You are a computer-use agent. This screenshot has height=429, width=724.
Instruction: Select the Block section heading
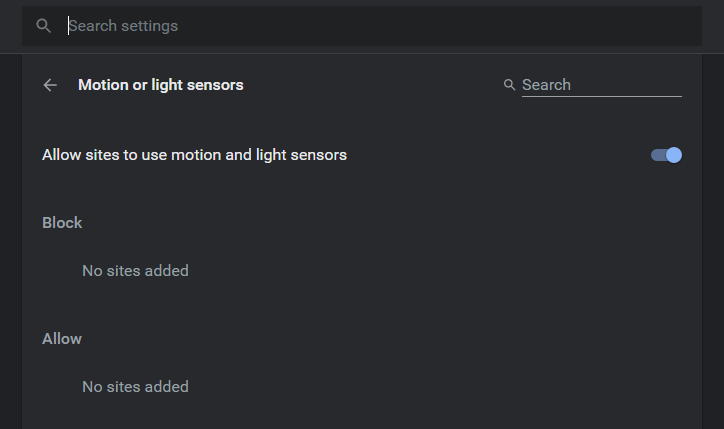pyautogui.click(x=62, y=222)
